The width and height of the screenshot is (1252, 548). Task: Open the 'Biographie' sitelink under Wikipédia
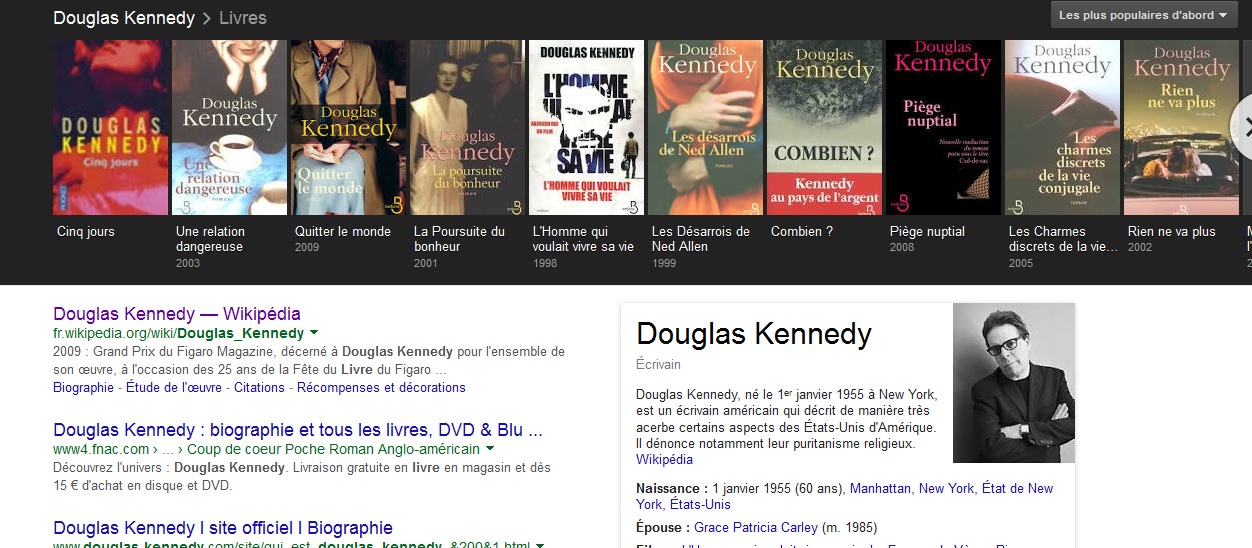pos(84,387)
